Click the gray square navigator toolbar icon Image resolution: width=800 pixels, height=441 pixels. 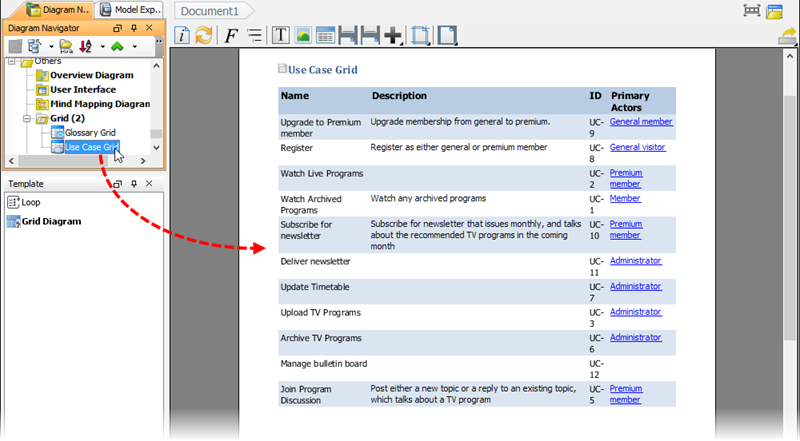15,46
